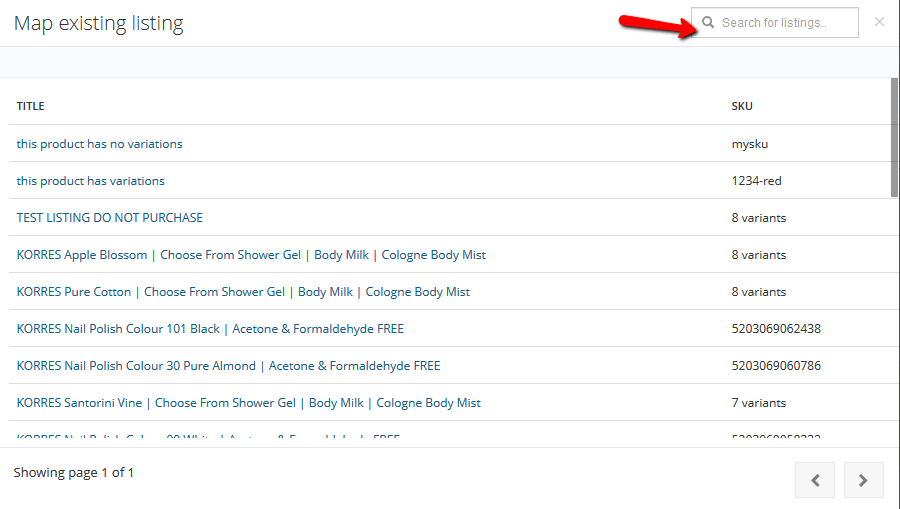Choose the KORRES Apple Blossom listing
900x509 pixels.
click(251, 255)
